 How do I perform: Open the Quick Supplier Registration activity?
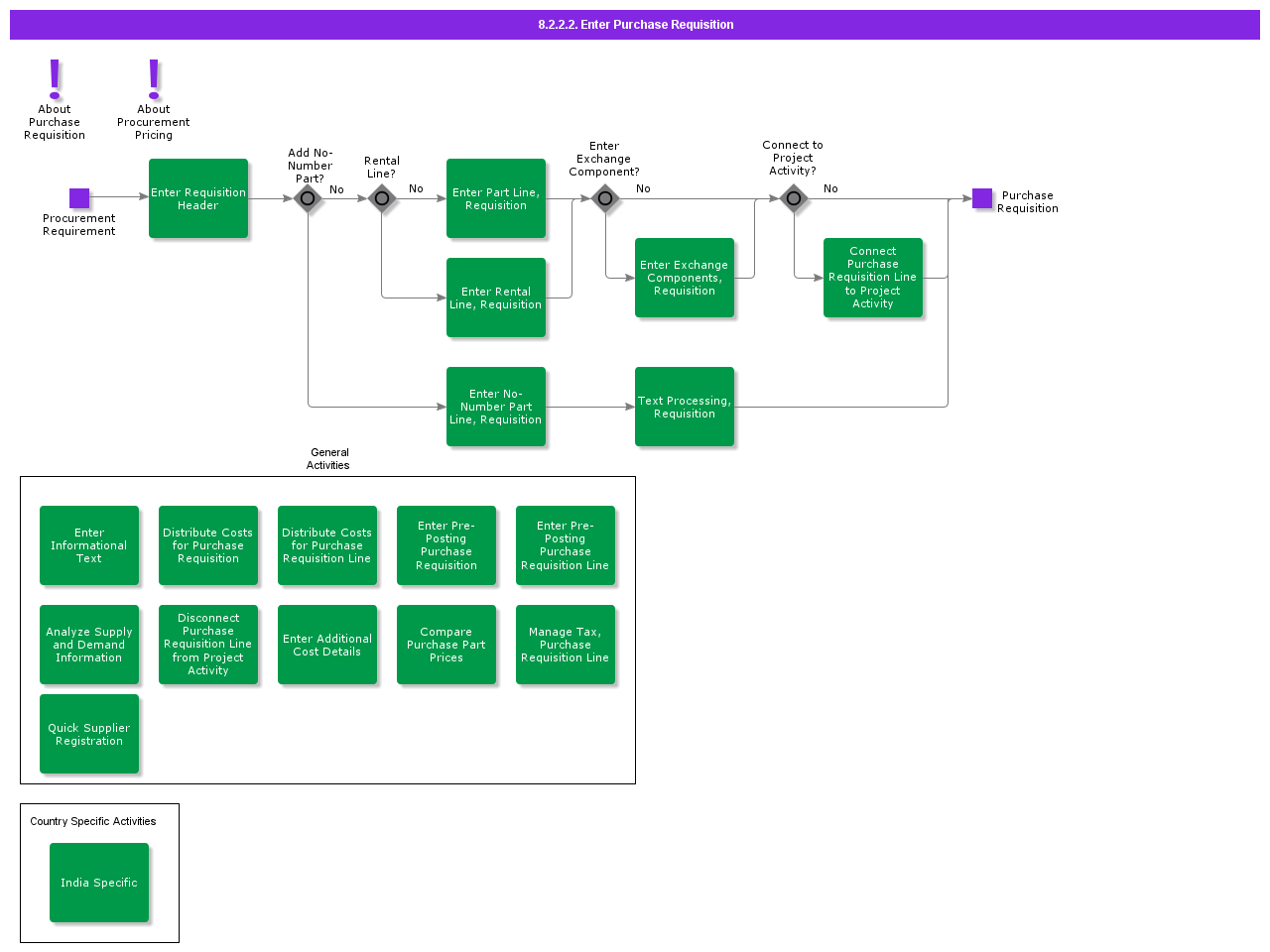coord(89,734)
